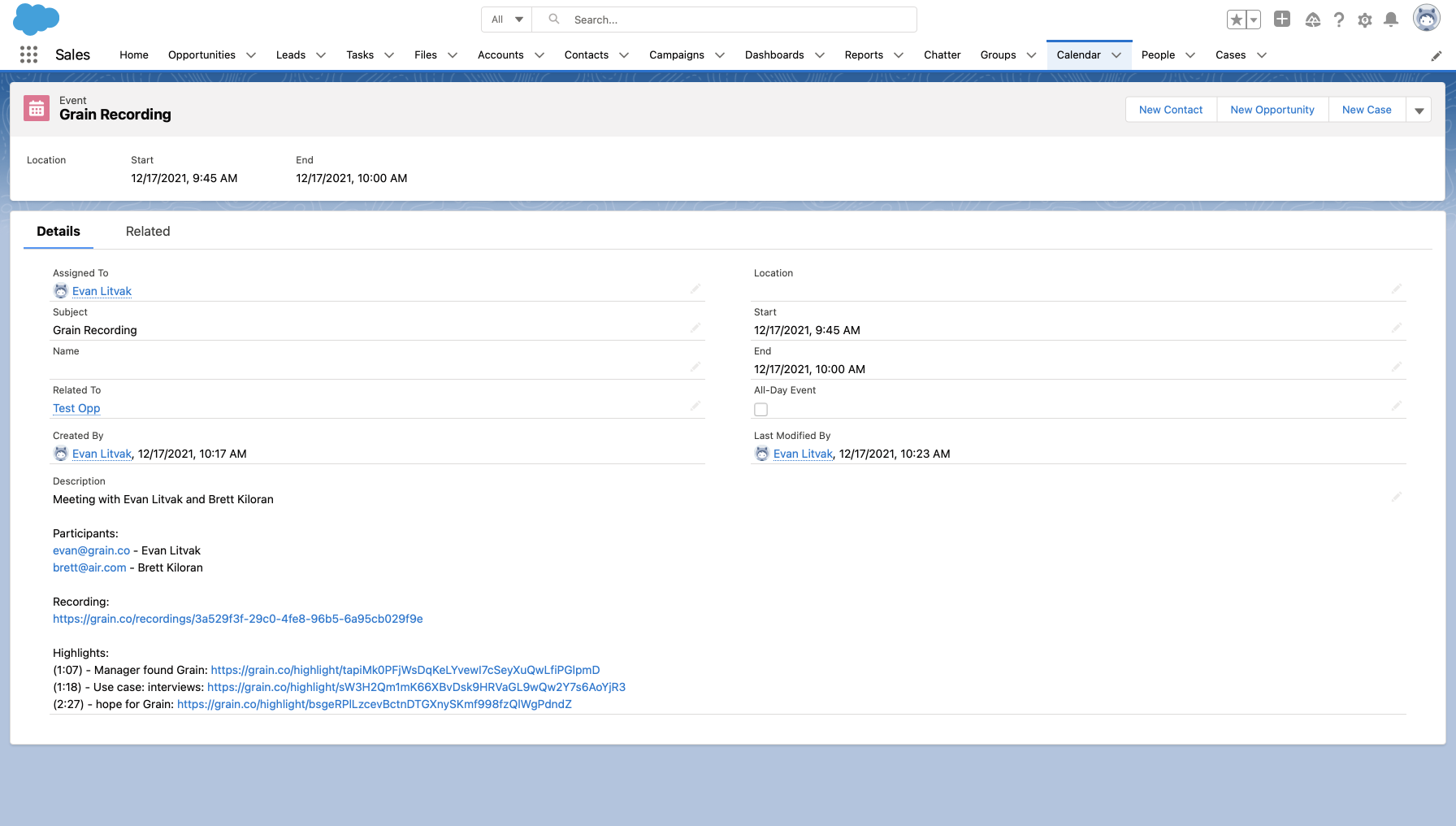Image resolution: width=1456 pixels, height=826 pixels.
Task: Click the help question mark icon
Action: pyautogui.click(x=1339, y=20)
